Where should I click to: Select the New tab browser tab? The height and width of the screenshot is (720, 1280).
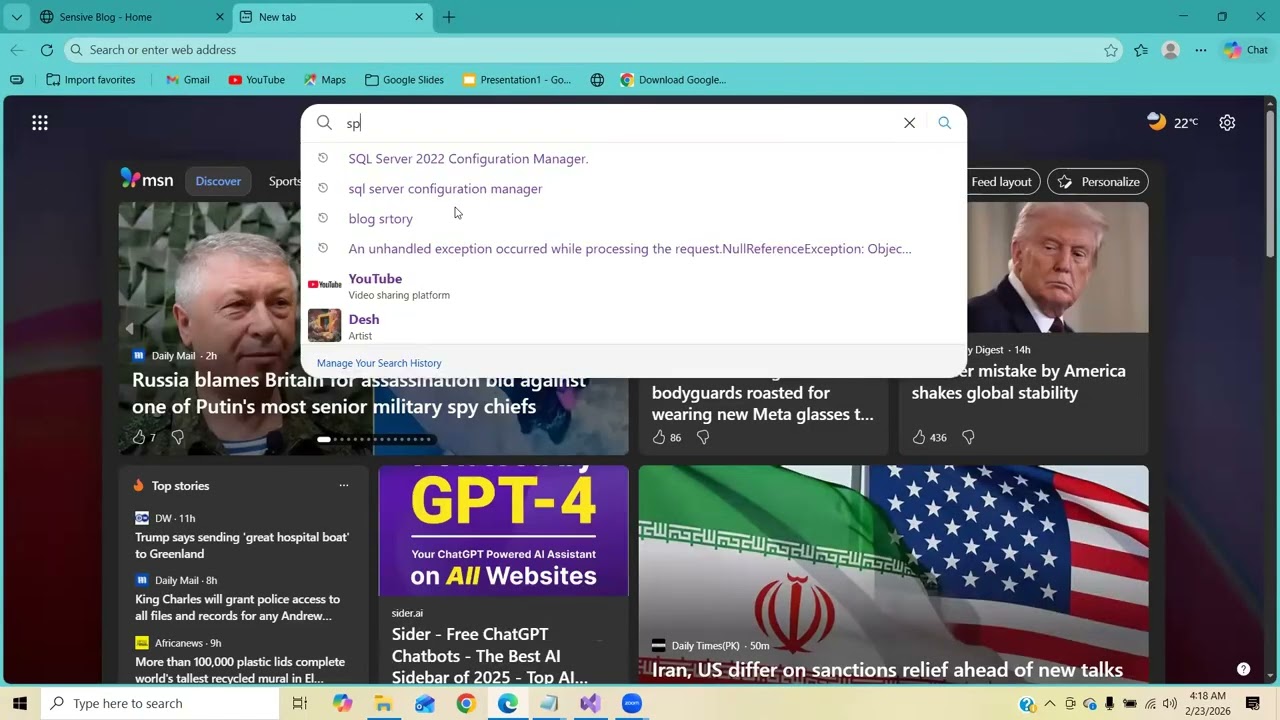[x=332, y=17]
